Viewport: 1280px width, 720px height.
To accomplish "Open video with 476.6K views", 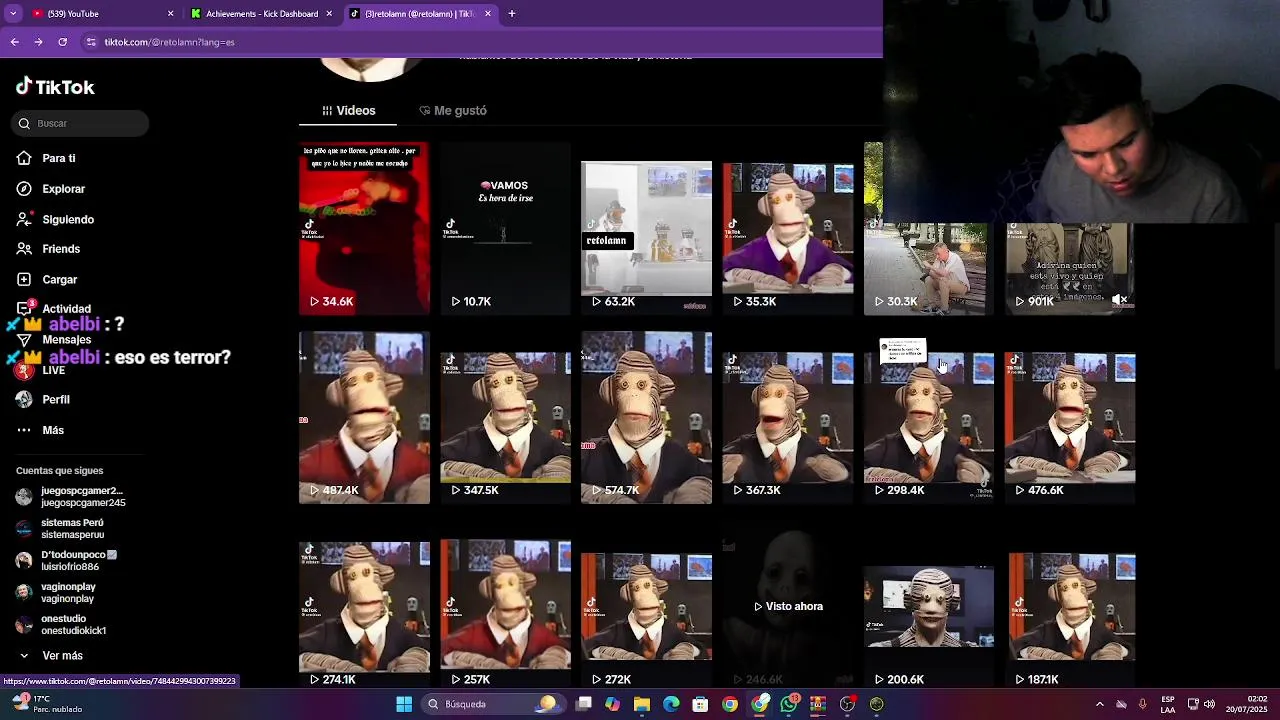I will pos(1070,418).
